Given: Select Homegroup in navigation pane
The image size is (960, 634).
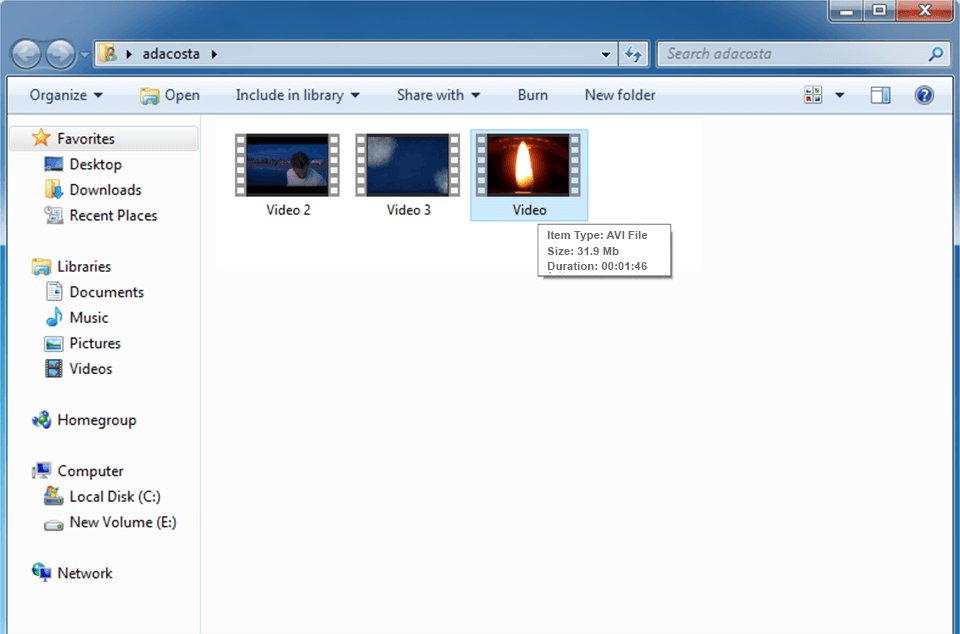Looking at the screenshot, I should tap(97, 420).
